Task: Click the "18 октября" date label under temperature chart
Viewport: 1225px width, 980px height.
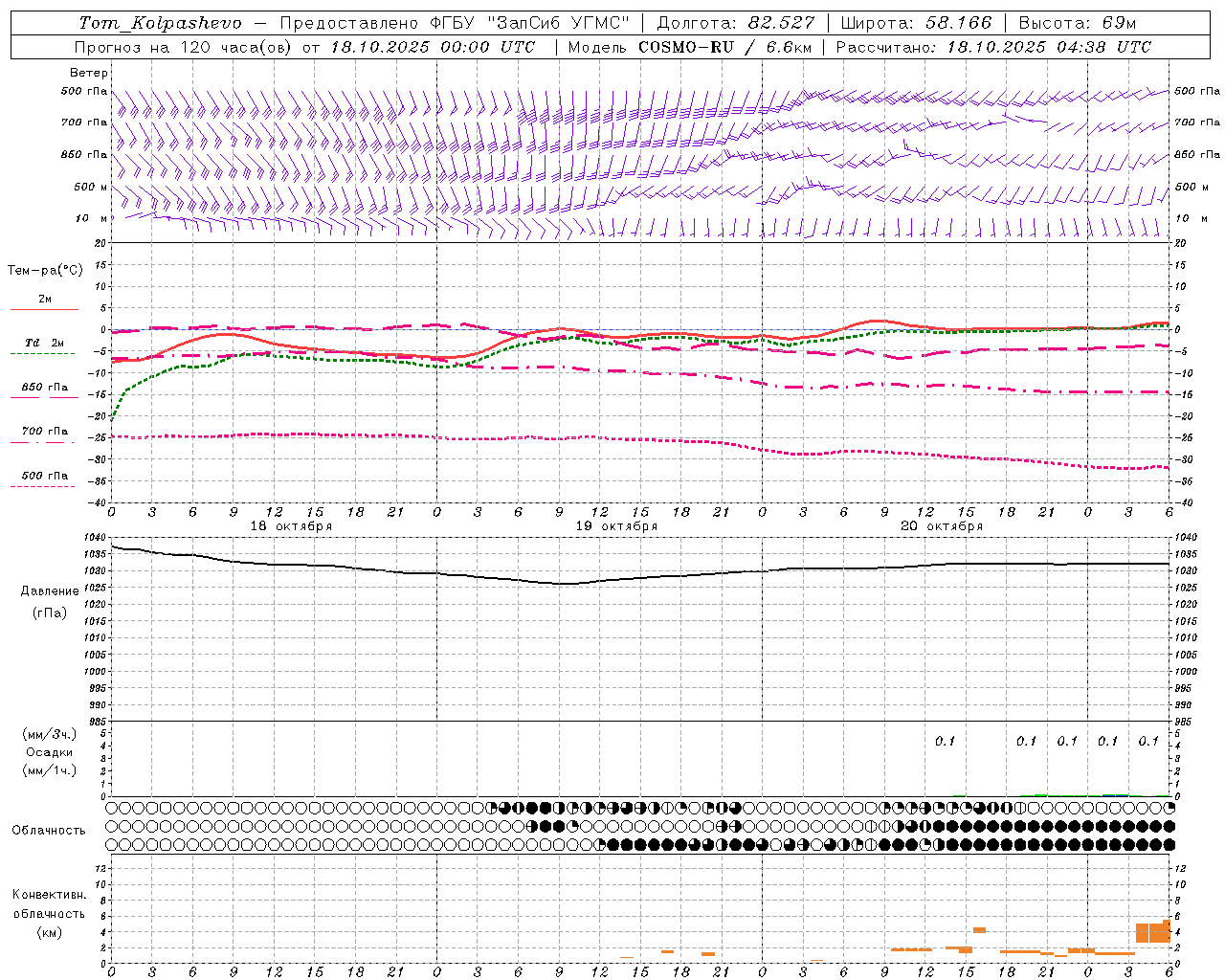Action: 291,526
